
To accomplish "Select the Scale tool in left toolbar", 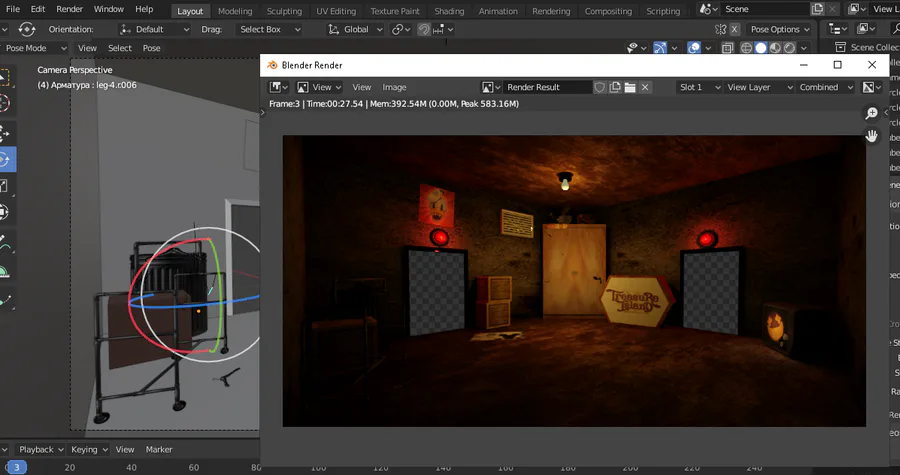I will point(5,186).
